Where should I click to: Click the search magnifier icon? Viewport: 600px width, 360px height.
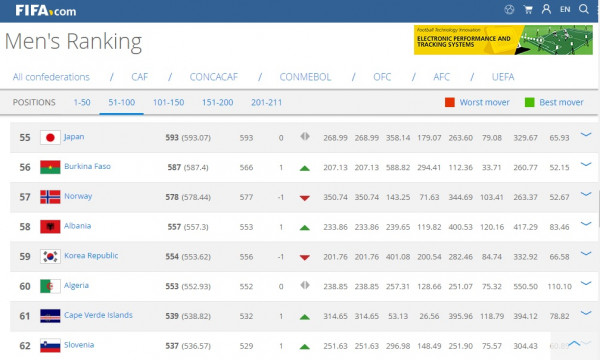(584, 9)
